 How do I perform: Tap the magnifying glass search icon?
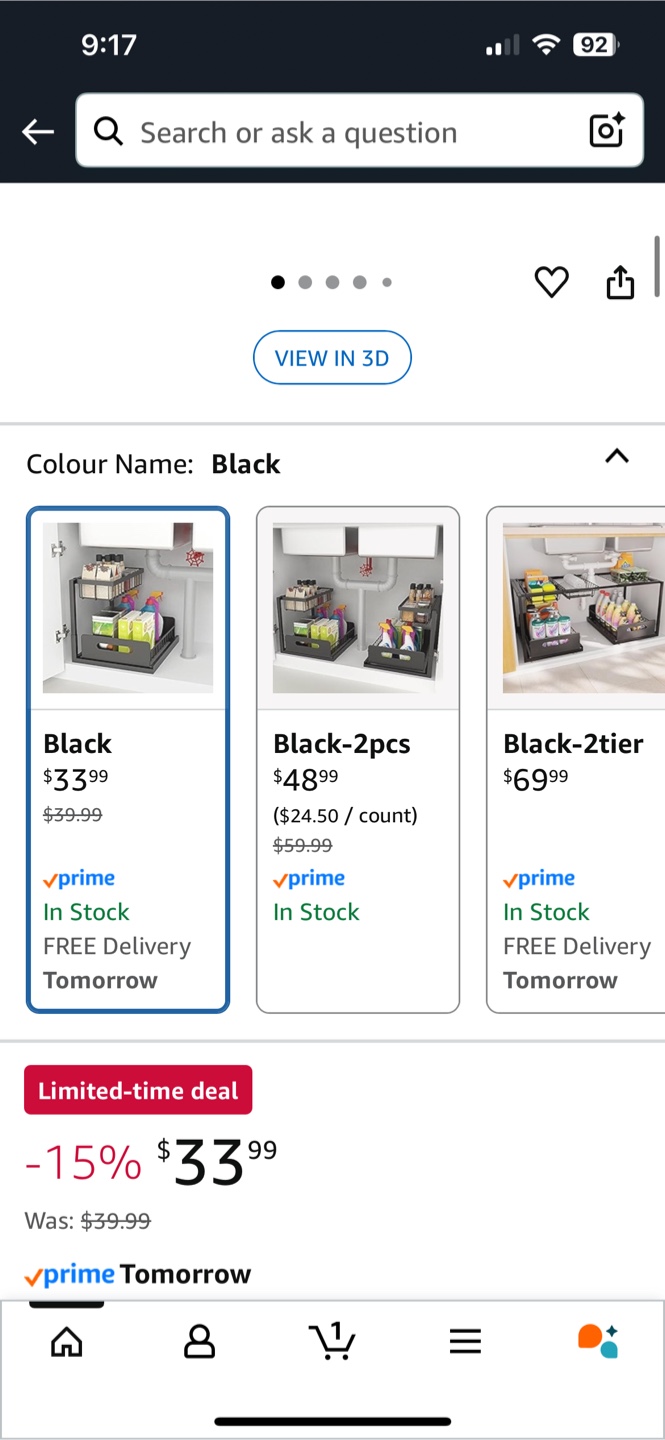tap(108, 131)
